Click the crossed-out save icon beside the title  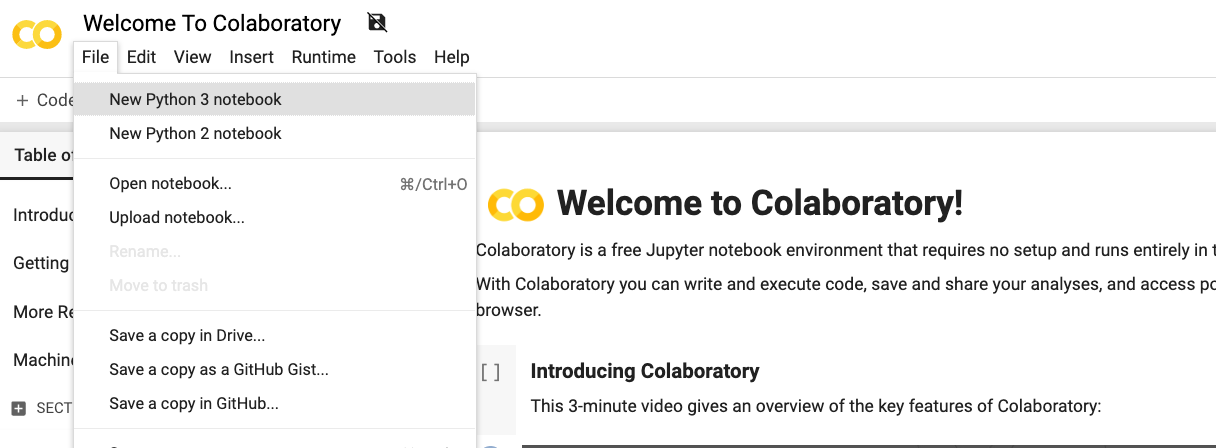point(377,22)
